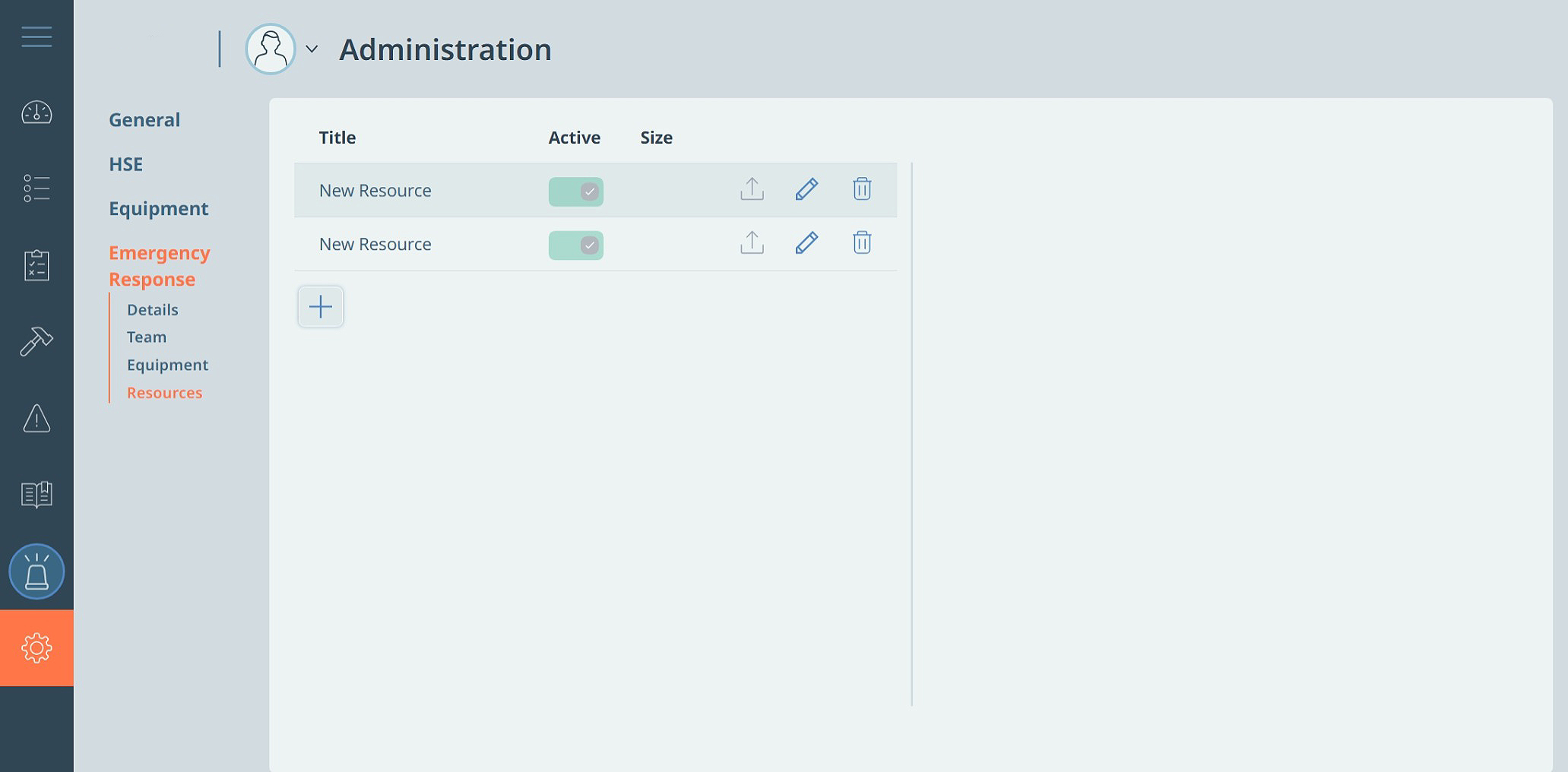Toggle Active switch on first New Resource
The image size is (1568, 772).
click(576, 191)
